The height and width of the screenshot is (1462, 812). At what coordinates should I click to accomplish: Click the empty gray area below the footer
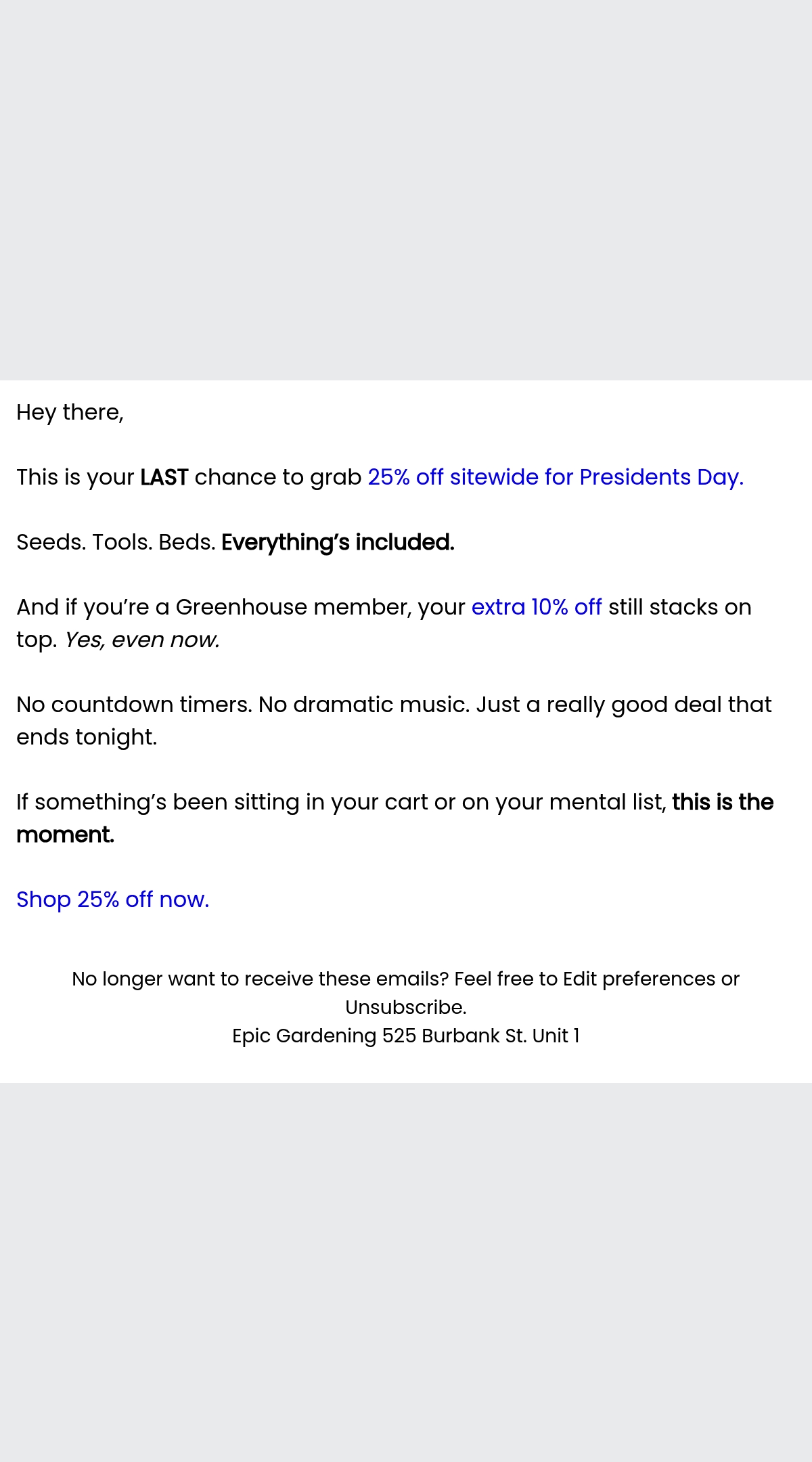point(406,1272)
